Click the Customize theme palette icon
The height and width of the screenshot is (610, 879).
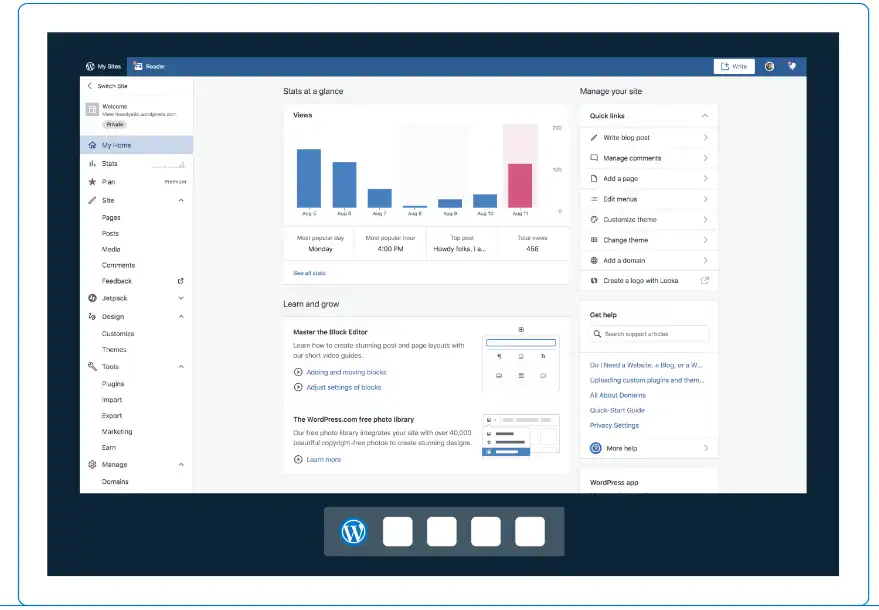[x=594, y=219]
